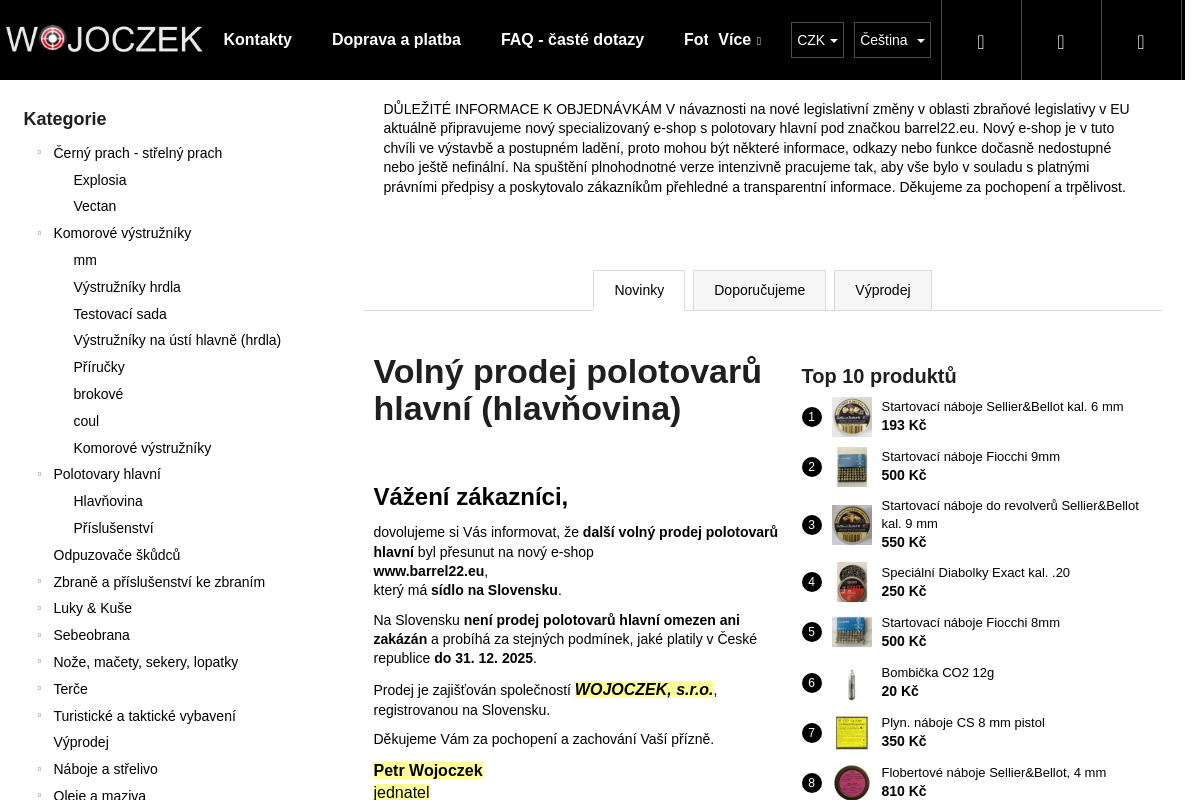The height and width of the screenshot is (800, 1200).
Task: Open Startovací náboje Sellier&Bellot kal. 6 mm link
Action: (1002, 406)
